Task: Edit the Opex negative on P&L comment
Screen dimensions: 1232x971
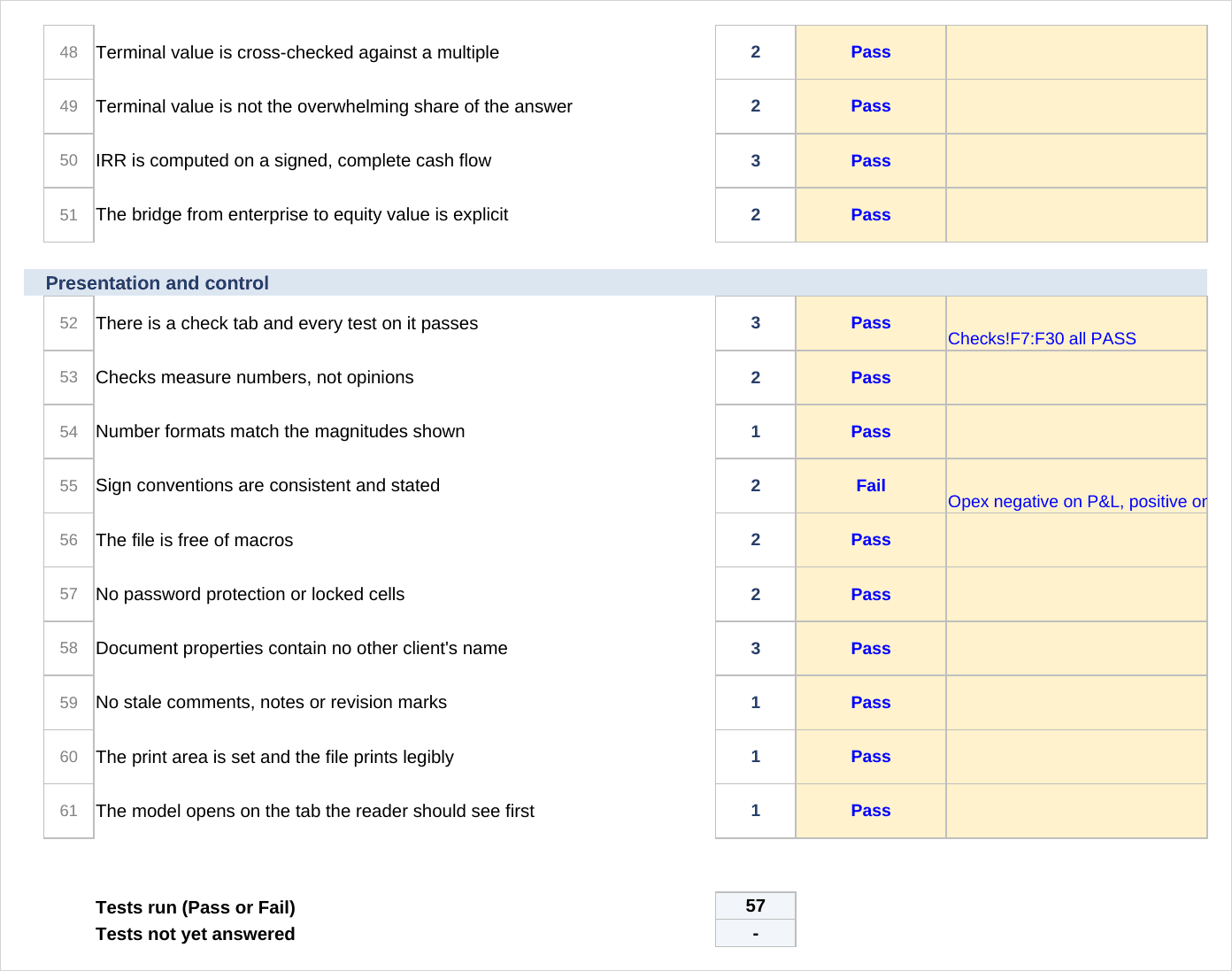Action: 1077,502
